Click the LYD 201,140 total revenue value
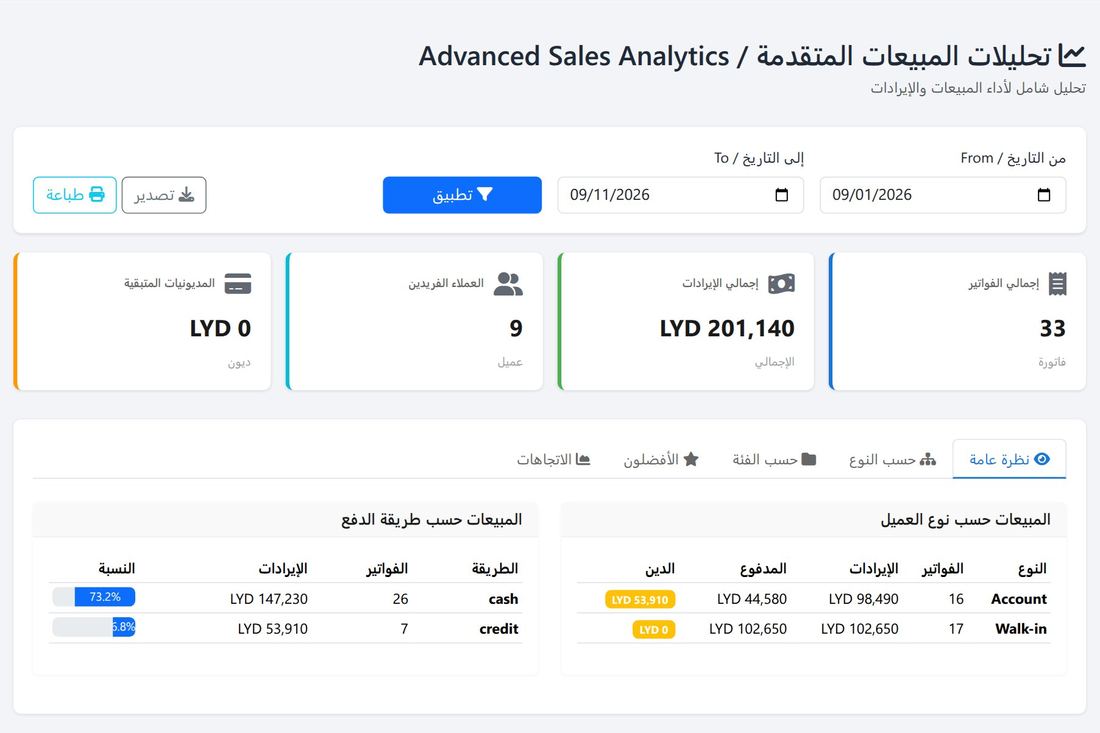The width and height of the screenshot is (1100, 733). pos(727,328)
